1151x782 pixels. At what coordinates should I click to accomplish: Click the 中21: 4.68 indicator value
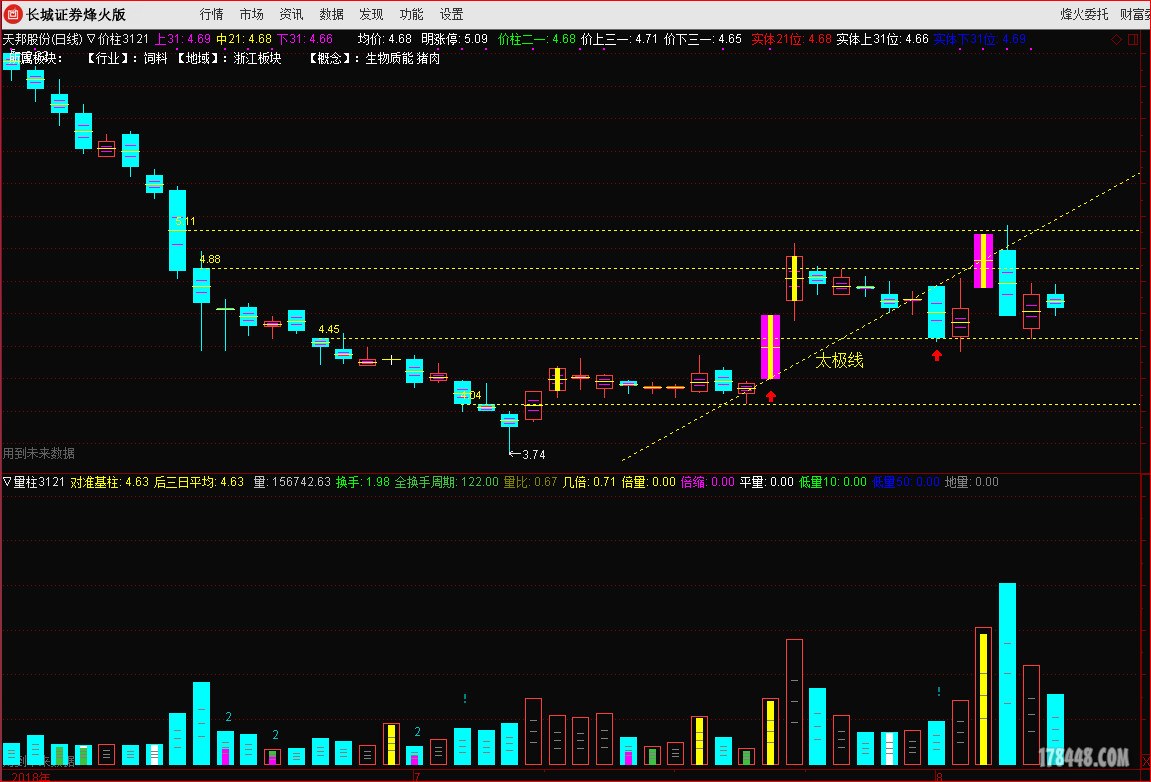243,39
